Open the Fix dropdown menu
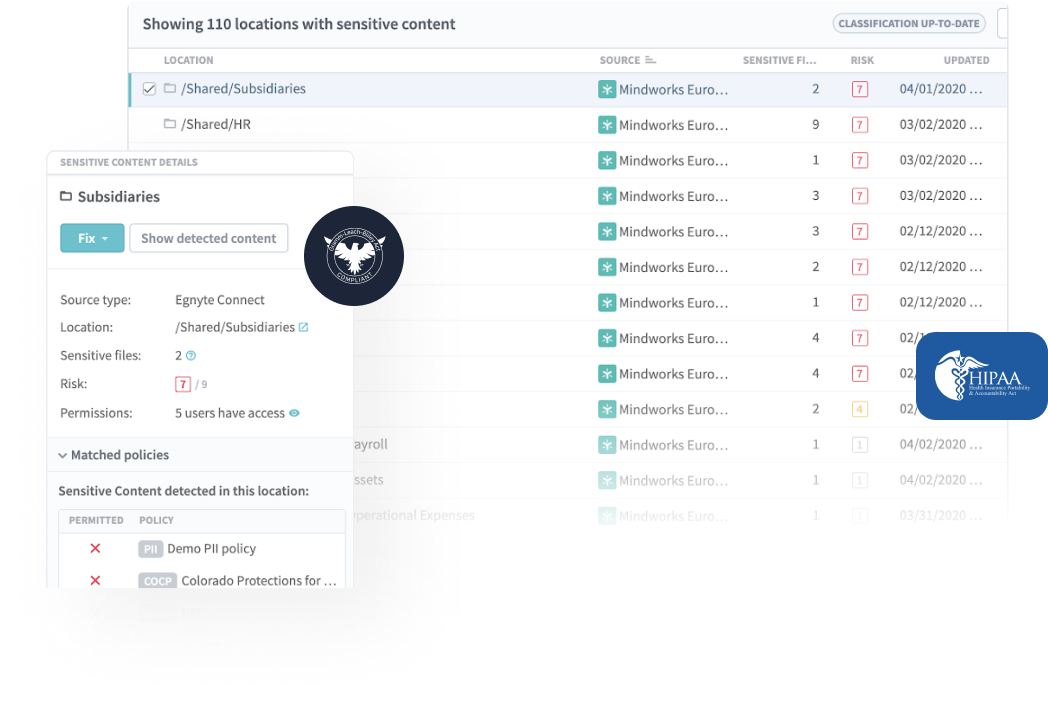 pyautogui.click(x=92, y=238)
